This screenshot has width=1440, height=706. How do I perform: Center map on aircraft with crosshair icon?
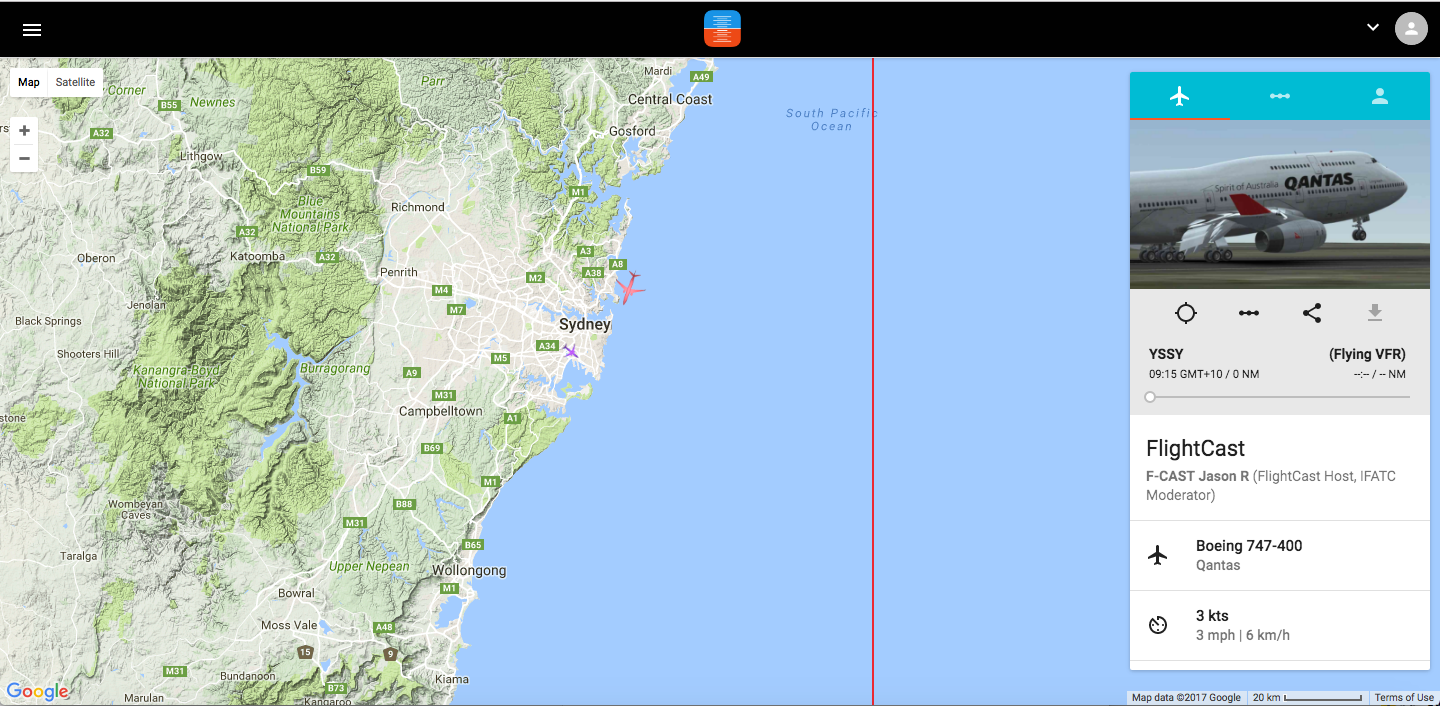pos(1185,313)
